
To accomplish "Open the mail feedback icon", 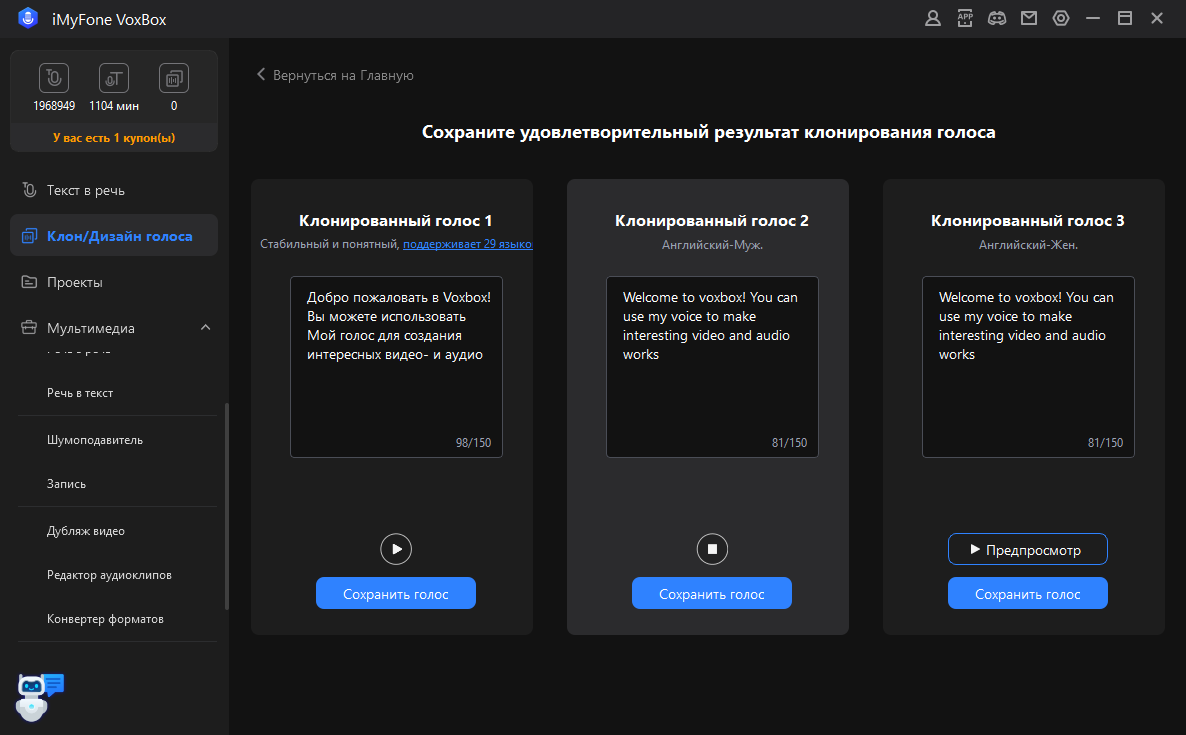I will point(1029,18).
